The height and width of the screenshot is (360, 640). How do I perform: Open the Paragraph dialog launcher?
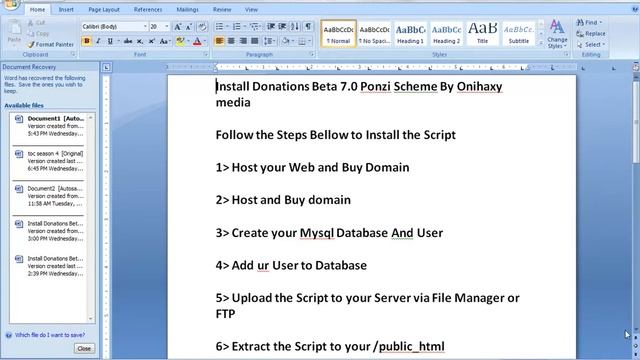(311, 54)
